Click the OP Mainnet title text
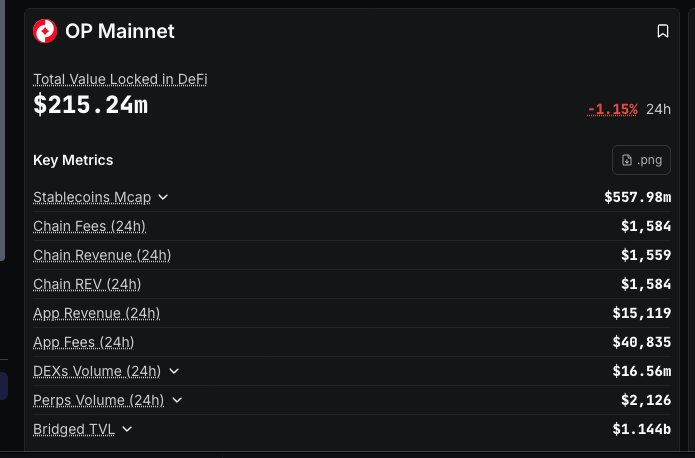The height and width of the screenshot is (458, 695). (120, 31)
